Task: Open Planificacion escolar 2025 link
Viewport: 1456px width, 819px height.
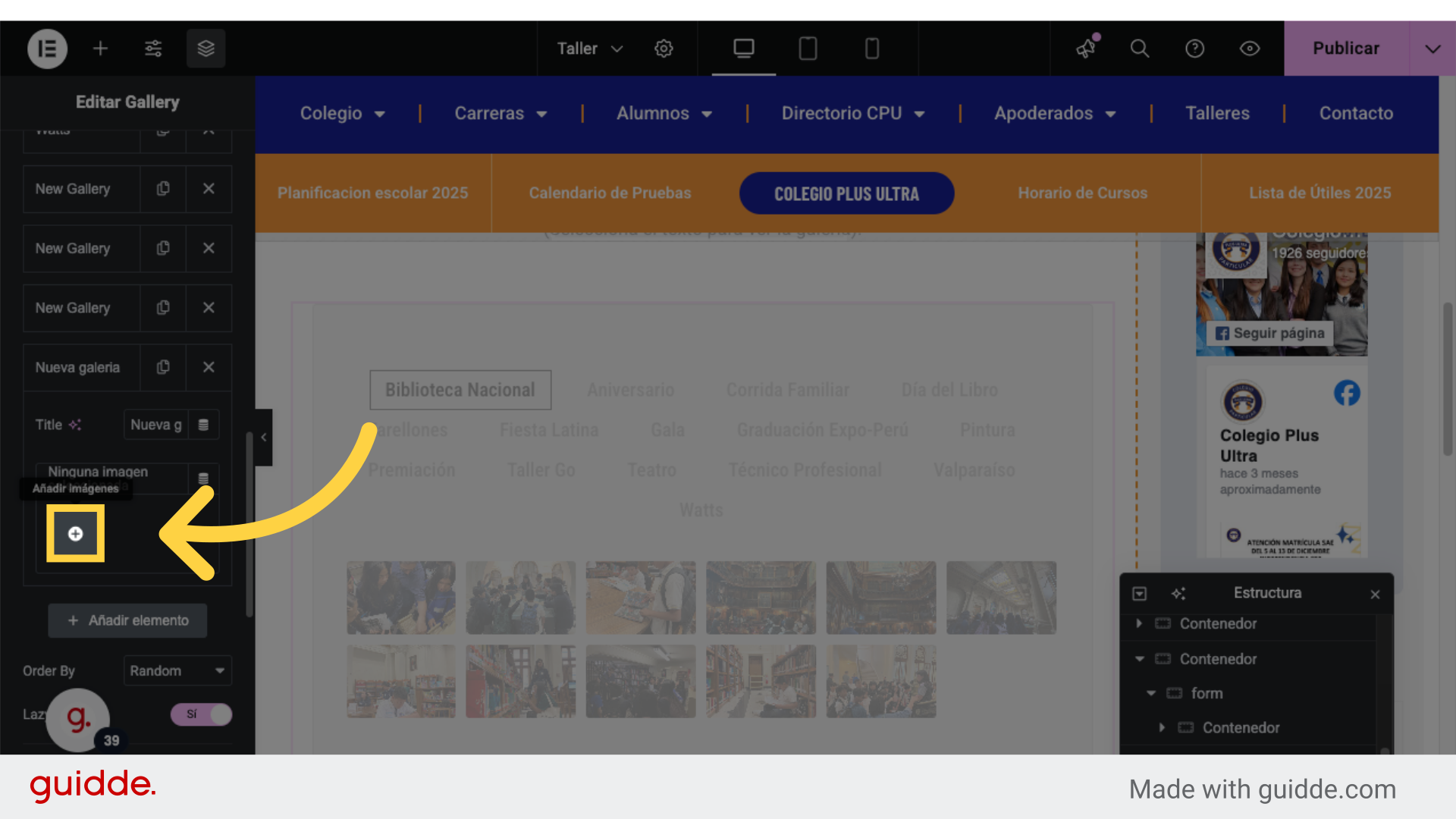Action: tap(372, 193)
